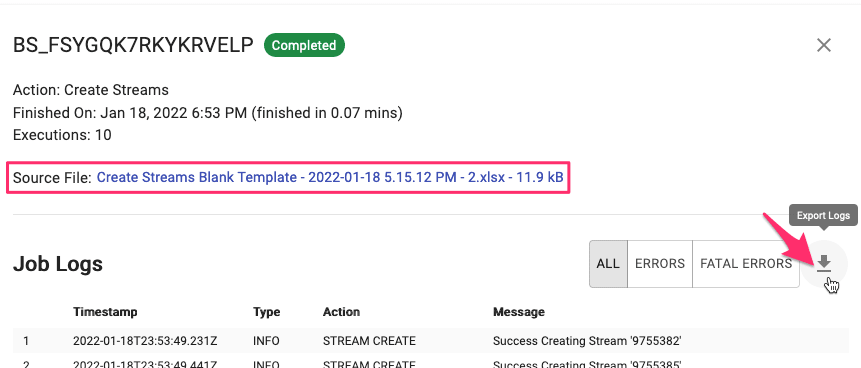Viewport: 861px width, 368px height.
Task: Click the 'Source File:' label
Action: [x=52, y=178]
